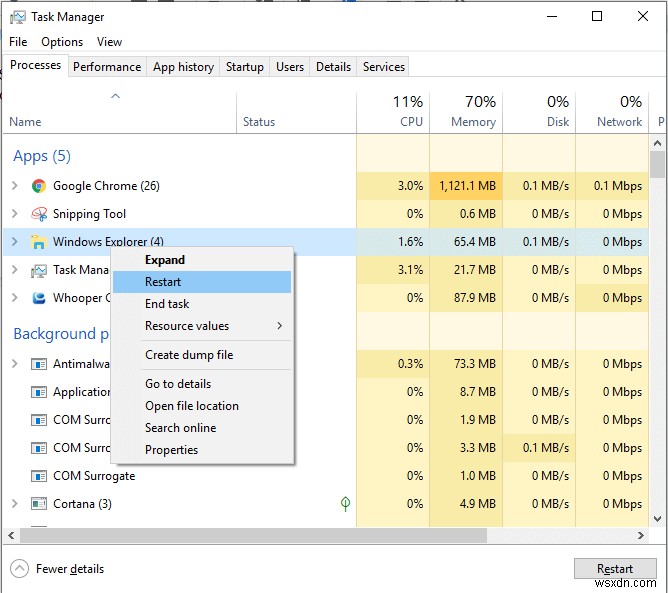This screenshot has height=593, width=668.
Task: Click the Antimalware process icon
Action: click(x=39, y=364)
